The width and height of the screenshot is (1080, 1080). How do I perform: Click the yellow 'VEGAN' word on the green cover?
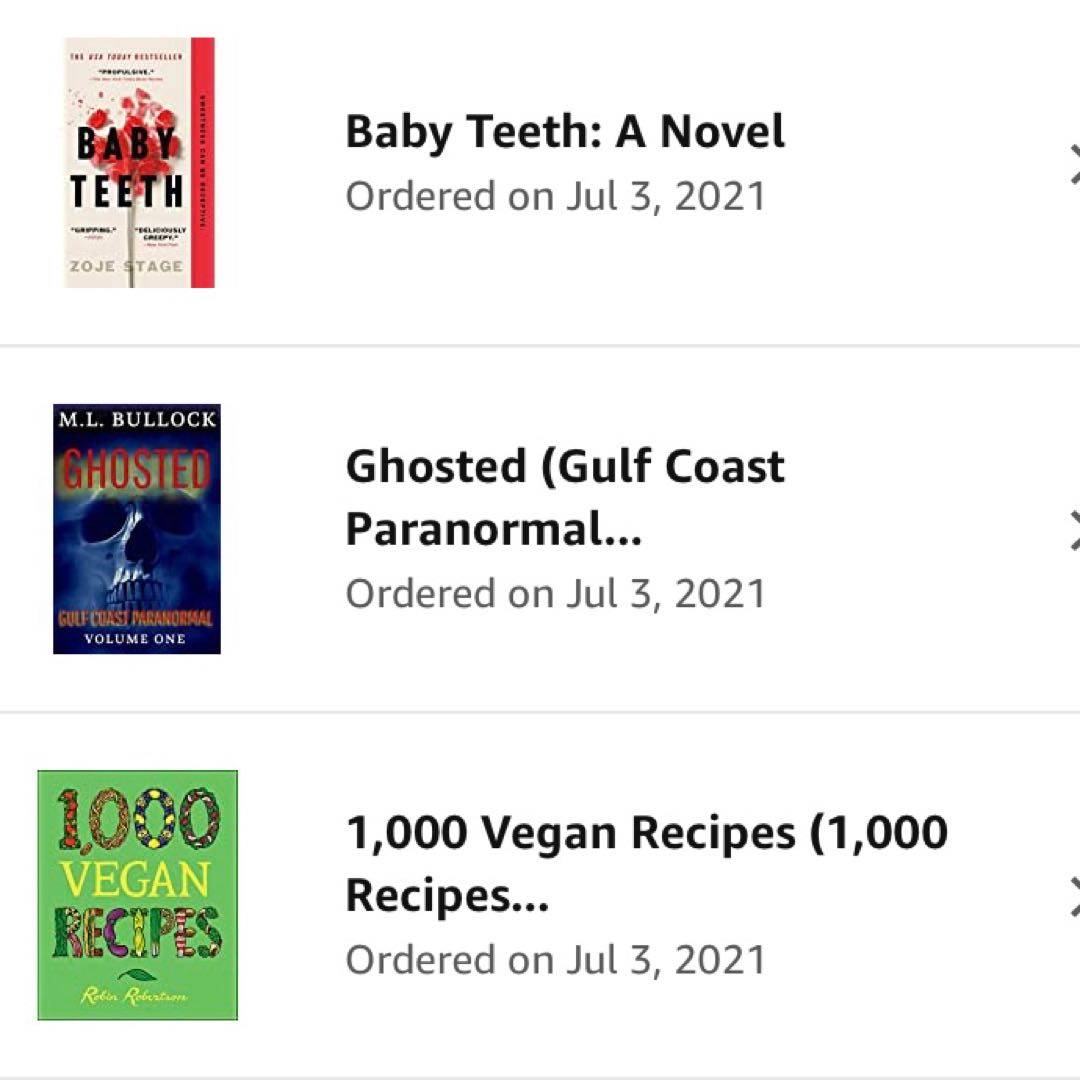135,880
